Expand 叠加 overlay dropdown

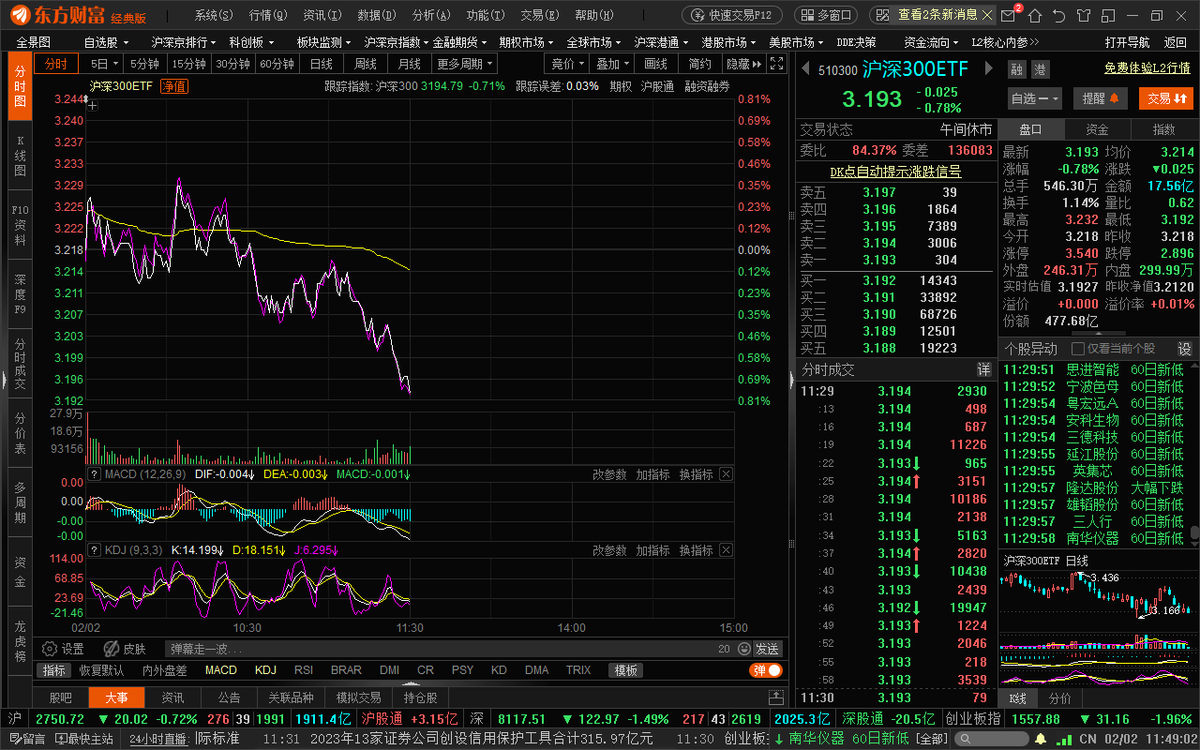611,63
